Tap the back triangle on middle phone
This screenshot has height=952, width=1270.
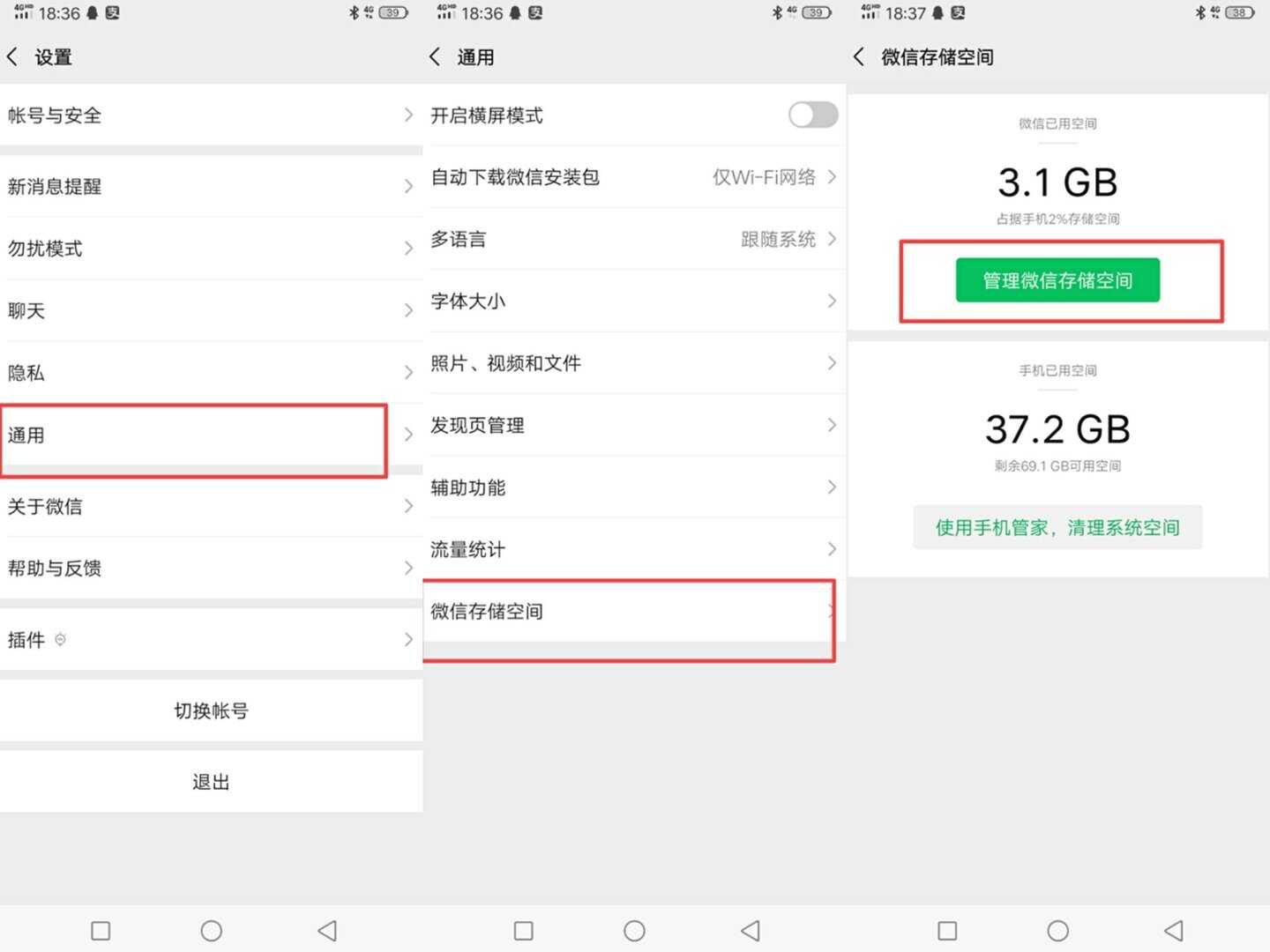(751, 930)
